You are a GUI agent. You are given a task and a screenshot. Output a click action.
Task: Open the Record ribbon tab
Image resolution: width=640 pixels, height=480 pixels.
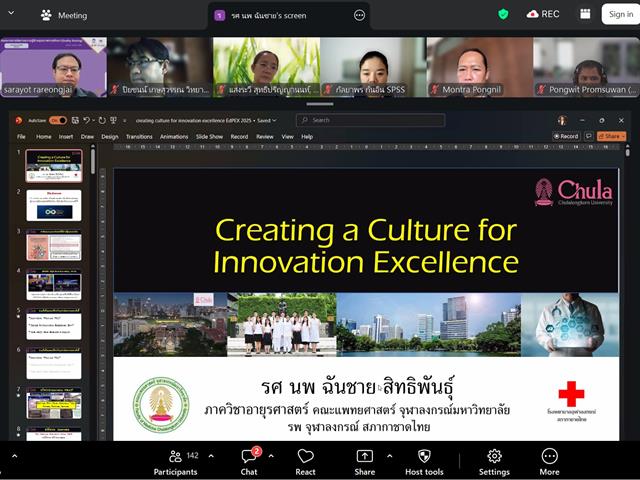[x=239, y=137]
